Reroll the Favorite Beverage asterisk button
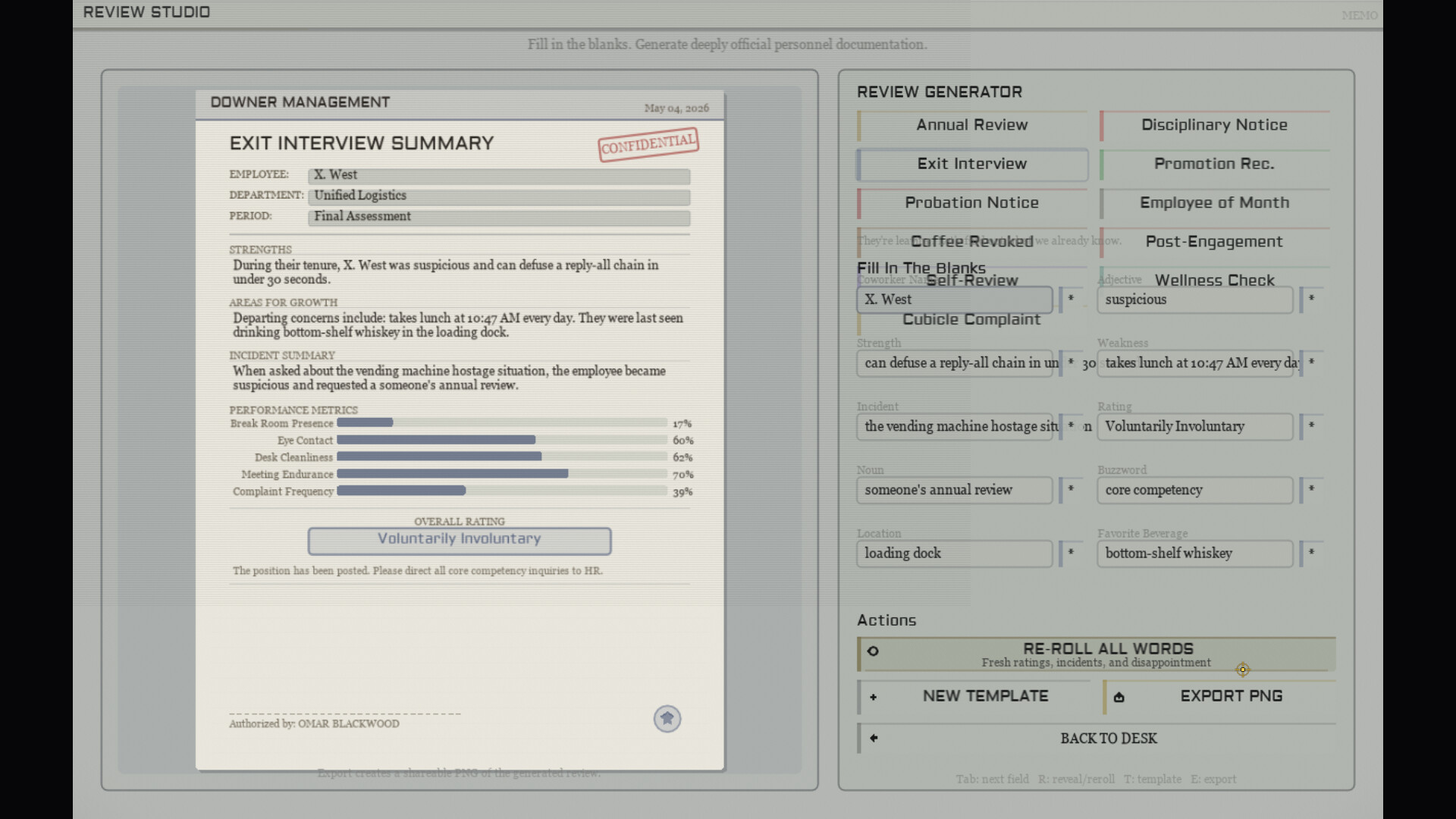 [x=1311, y=554]
